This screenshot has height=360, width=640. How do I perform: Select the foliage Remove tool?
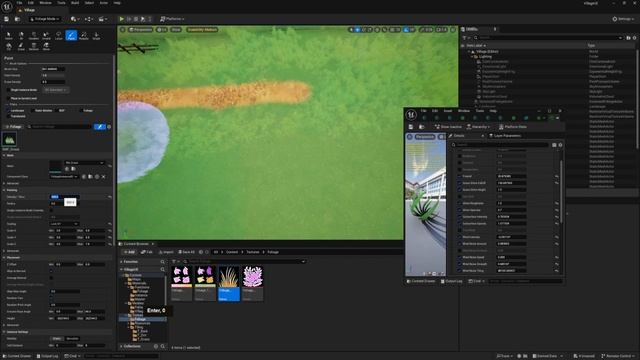click(34, 46)
